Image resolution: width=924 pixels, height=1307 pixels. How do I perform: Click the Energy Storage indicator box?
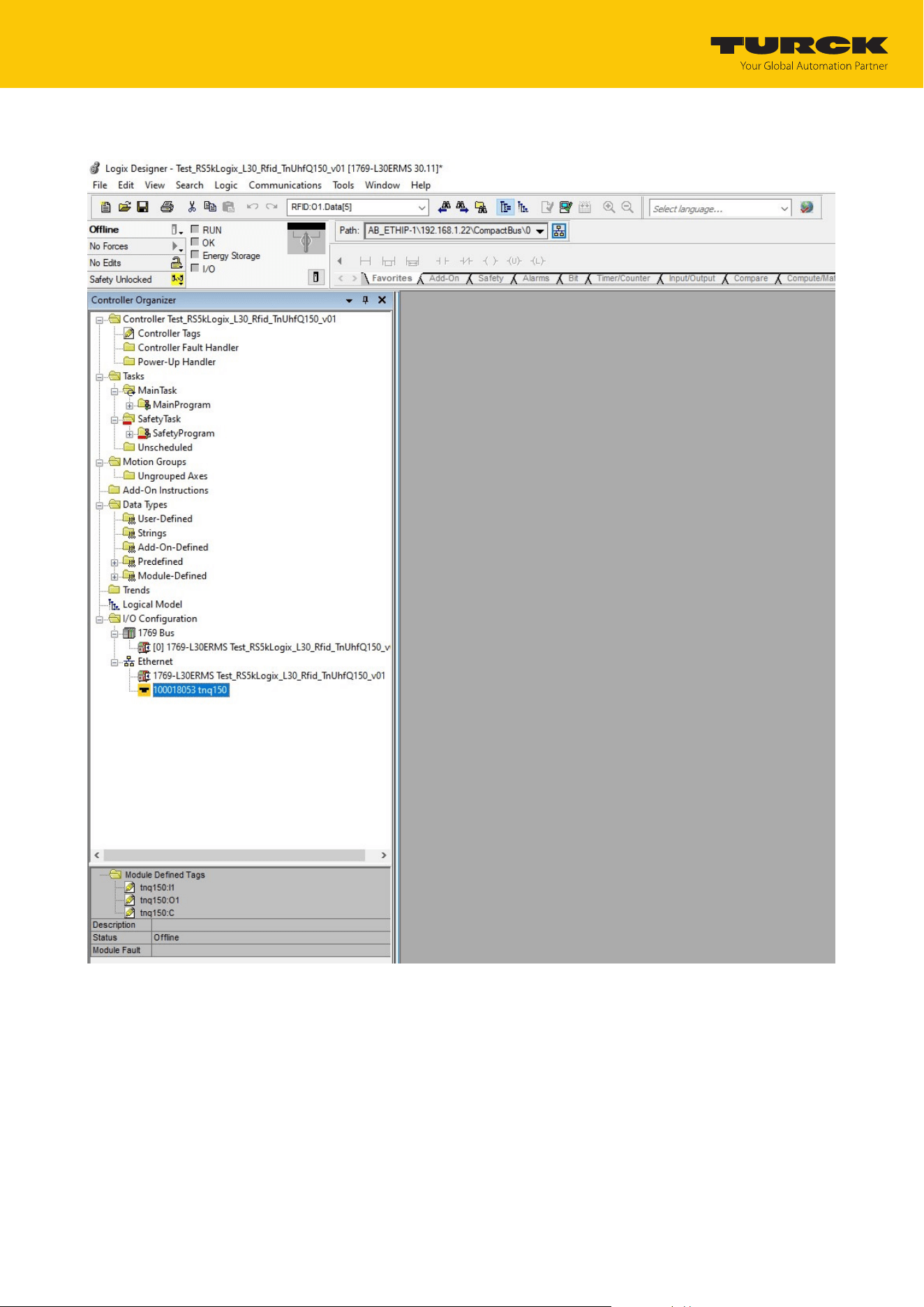click(195, 255)
